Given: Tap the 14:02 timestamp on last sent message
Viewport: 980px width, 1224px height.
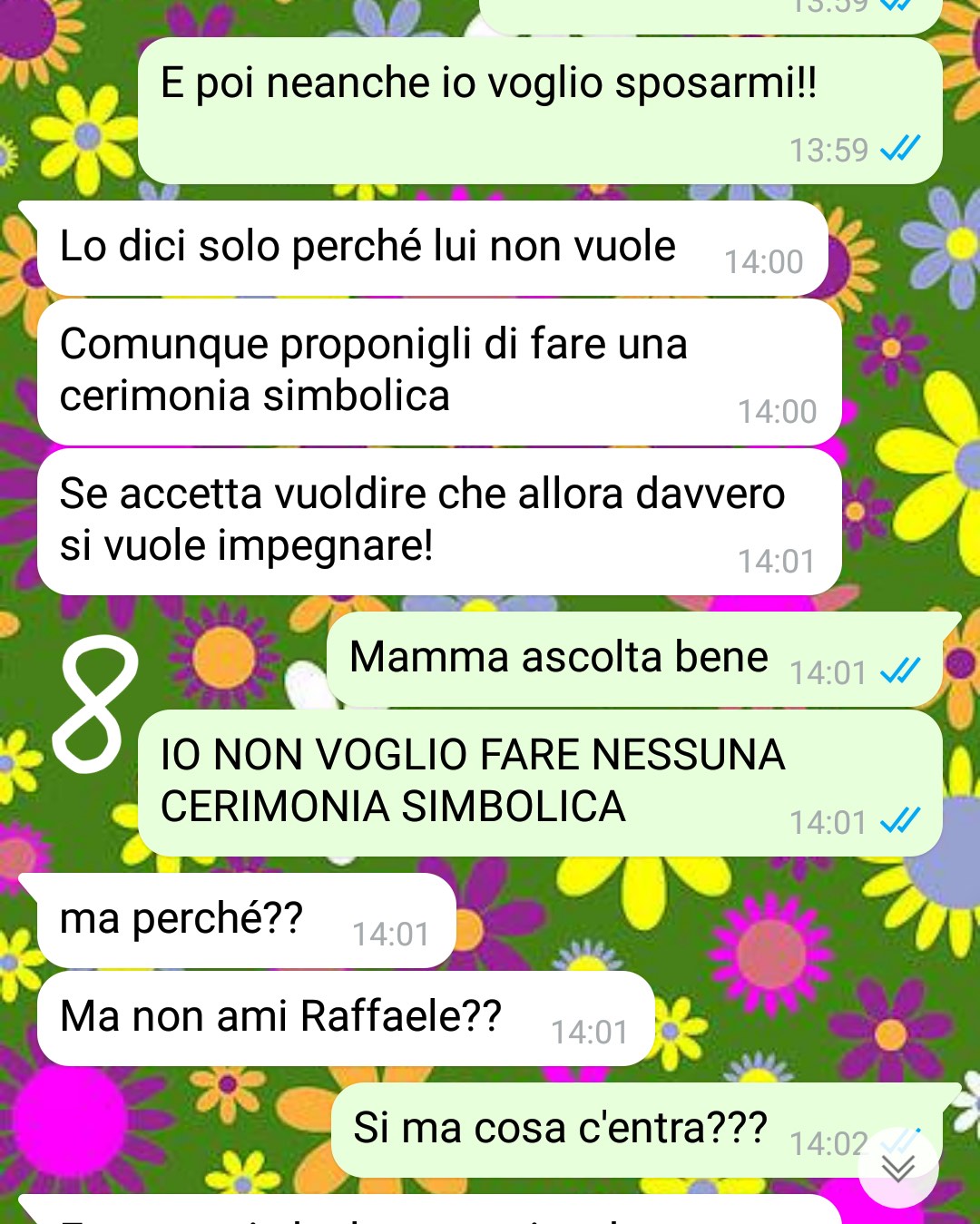Looking at the screenshot, I should (x=828, y=1144).
